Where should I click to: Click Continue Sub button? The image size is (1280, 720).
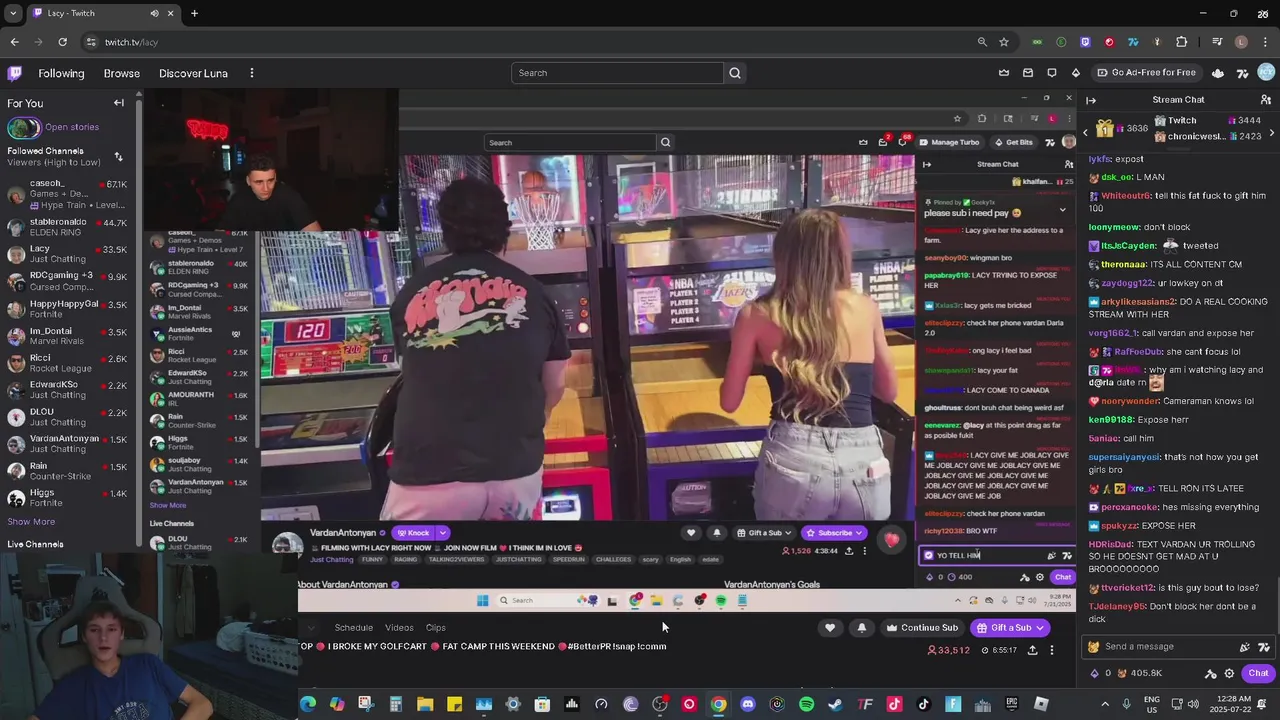click(921, 628)
